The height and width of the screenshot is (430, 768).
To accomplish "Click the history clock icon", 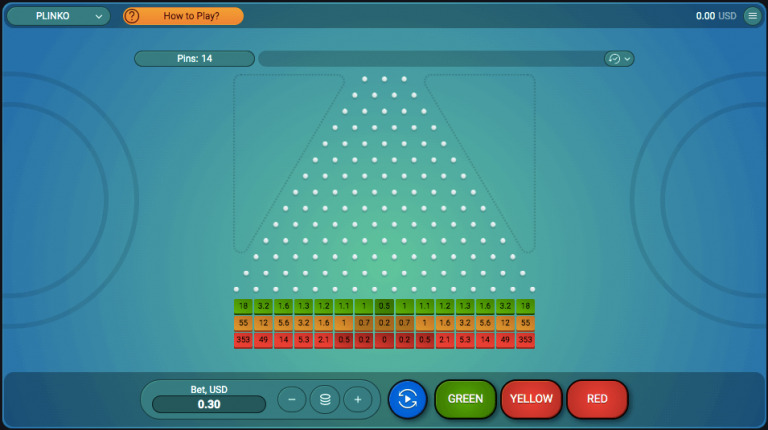I will 614,59.
